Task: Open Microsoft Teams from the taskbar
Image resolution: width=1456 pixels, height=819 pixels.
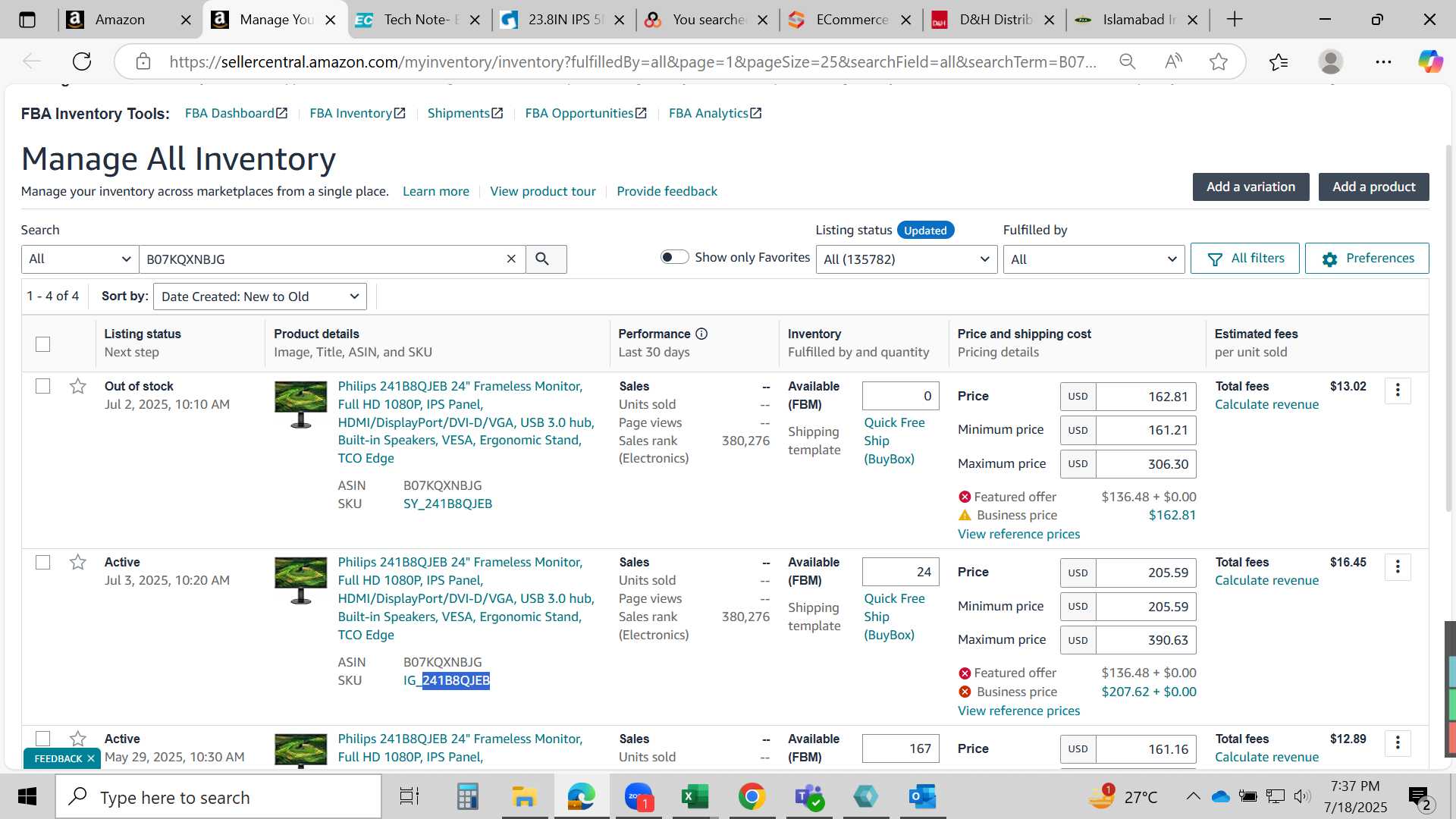Action: [x=808, y=797]
